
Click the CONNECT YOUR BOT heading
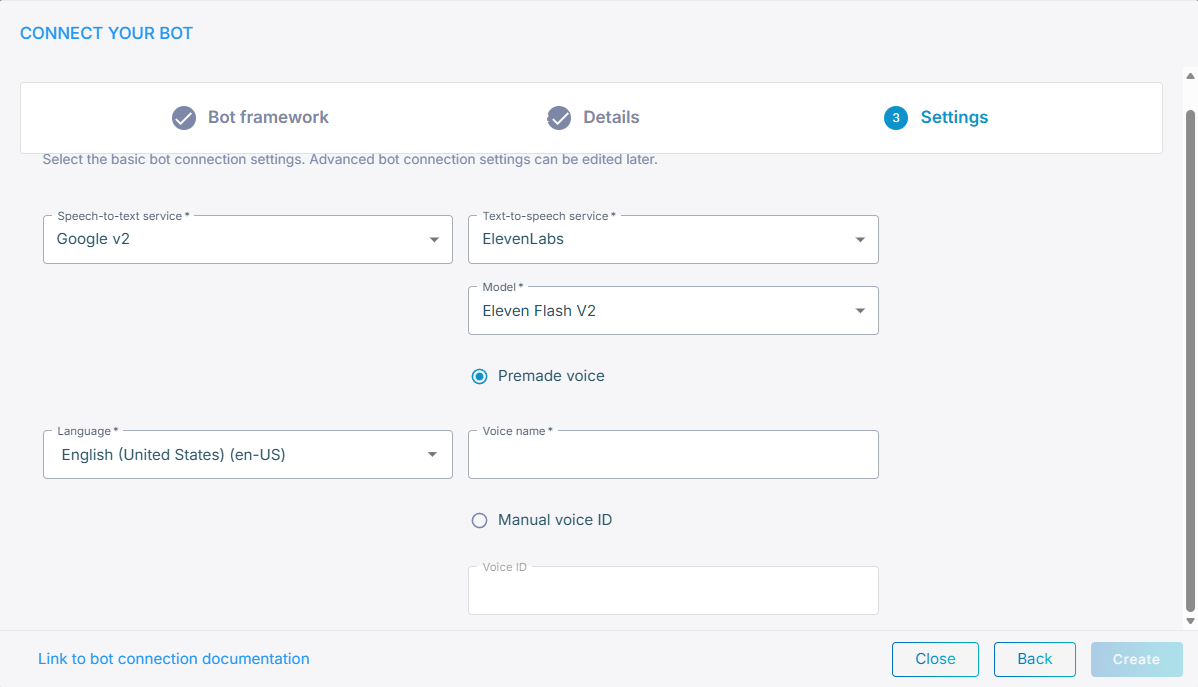pyautogui.click(x=106, y=34)
